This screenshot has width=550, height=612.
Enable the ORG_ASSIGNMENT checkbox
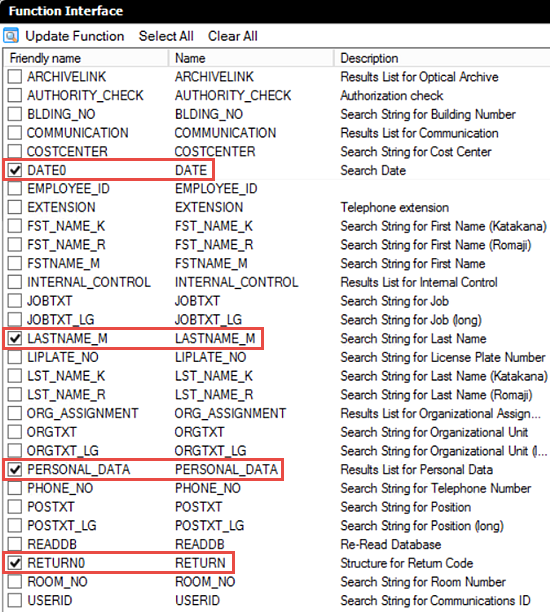[15, 413]
